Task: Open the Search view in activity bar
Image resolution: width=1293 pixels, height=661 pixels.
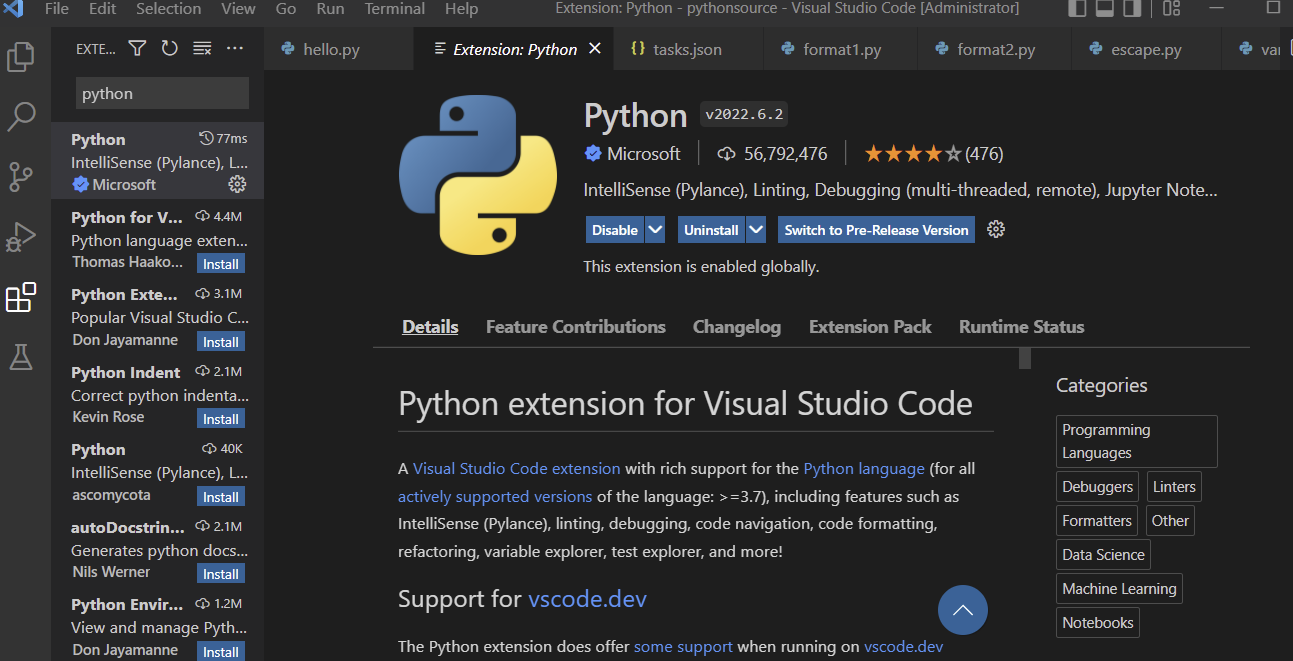Action: 21,116
